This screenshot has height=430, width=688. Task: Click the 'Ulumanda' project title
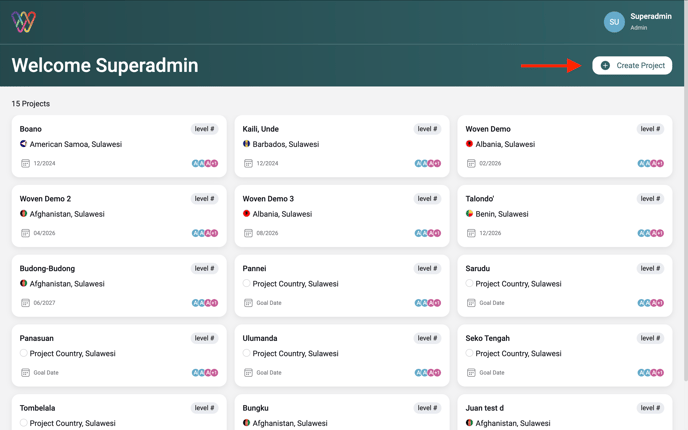point(260,338)
